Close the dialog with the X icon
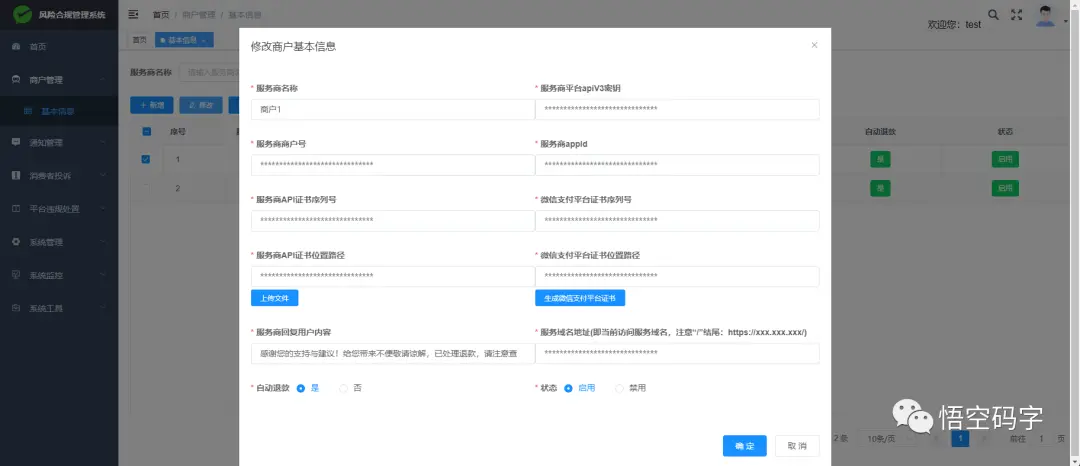 click(814, 45)
